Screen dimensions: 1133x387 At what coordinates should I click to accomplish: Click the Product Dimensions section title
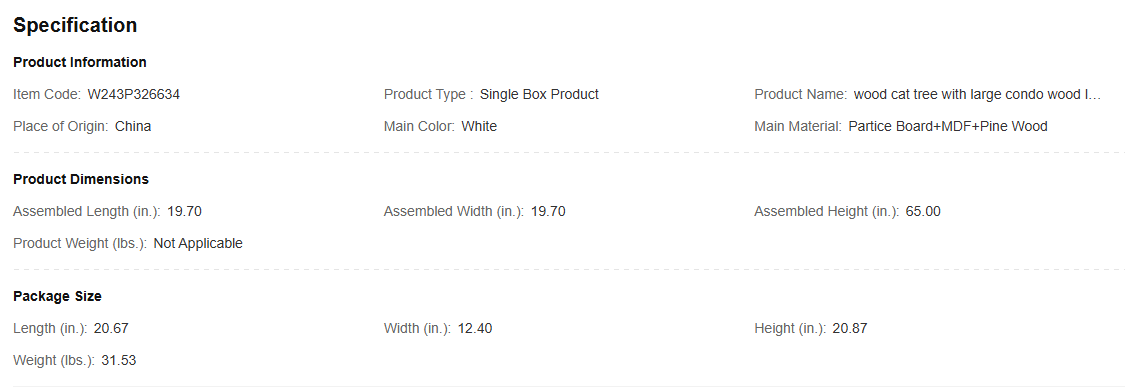click(81, 179)
